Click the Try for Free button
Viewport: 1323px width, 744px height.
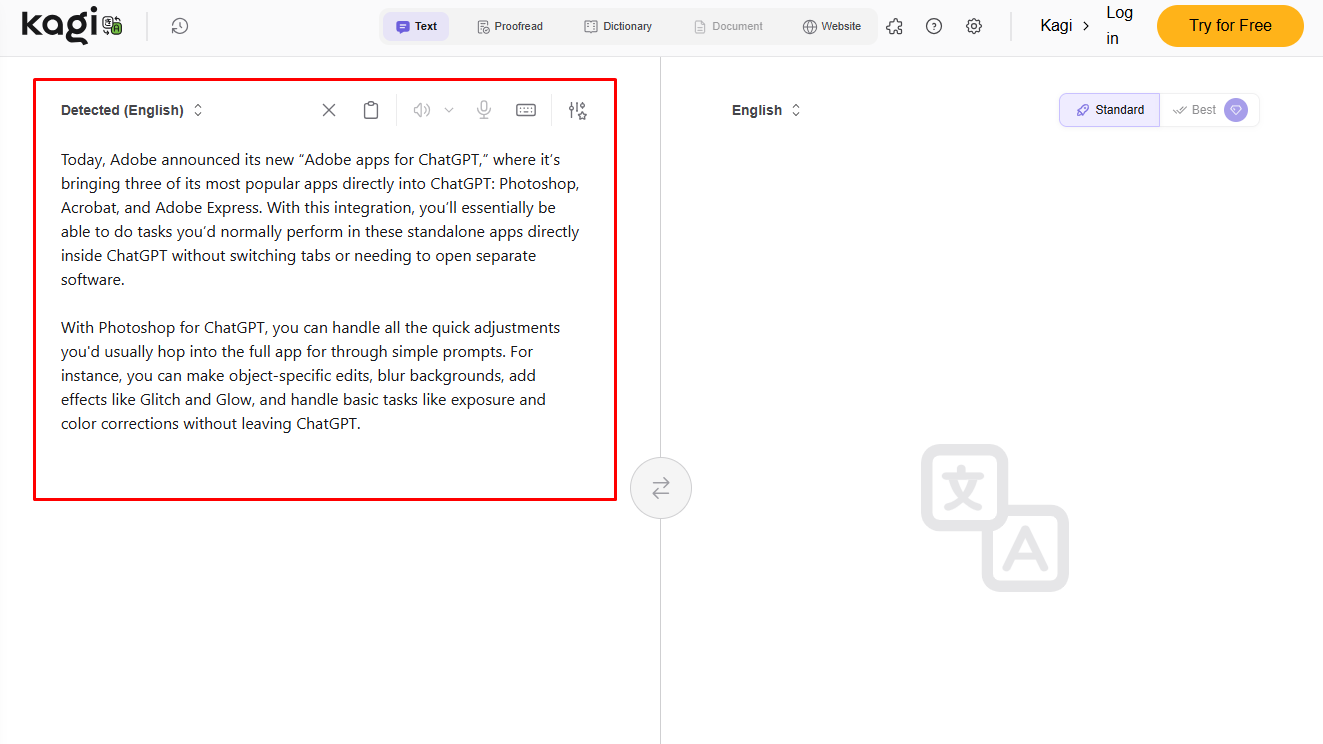(x=1230, y=26)
